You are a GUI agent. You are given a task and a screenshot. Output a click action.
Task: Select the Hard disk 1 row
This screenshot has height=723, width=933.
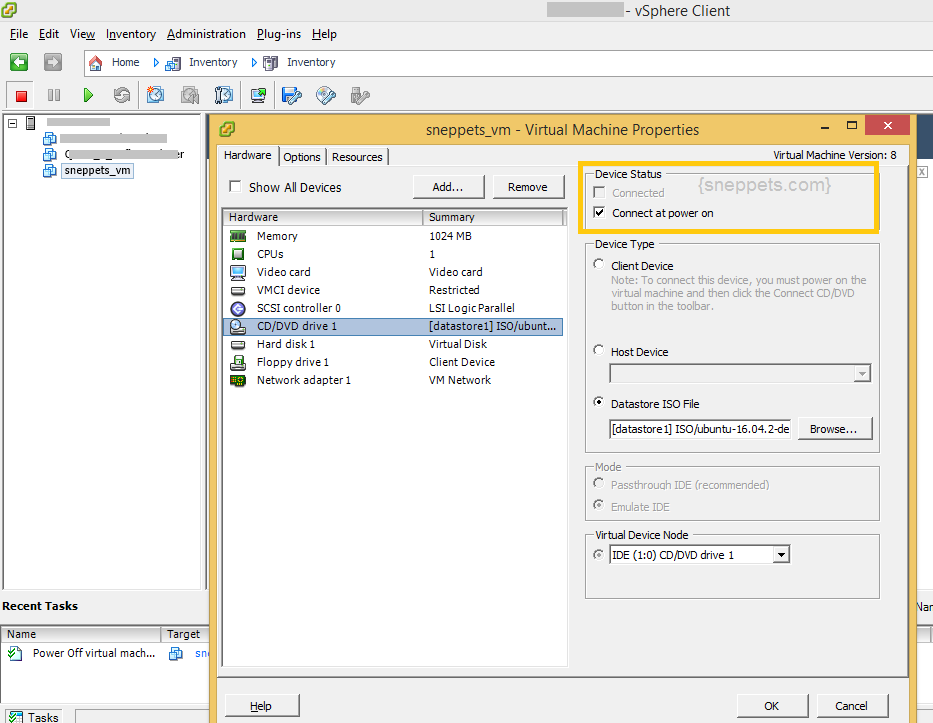(x=393, y=345)
